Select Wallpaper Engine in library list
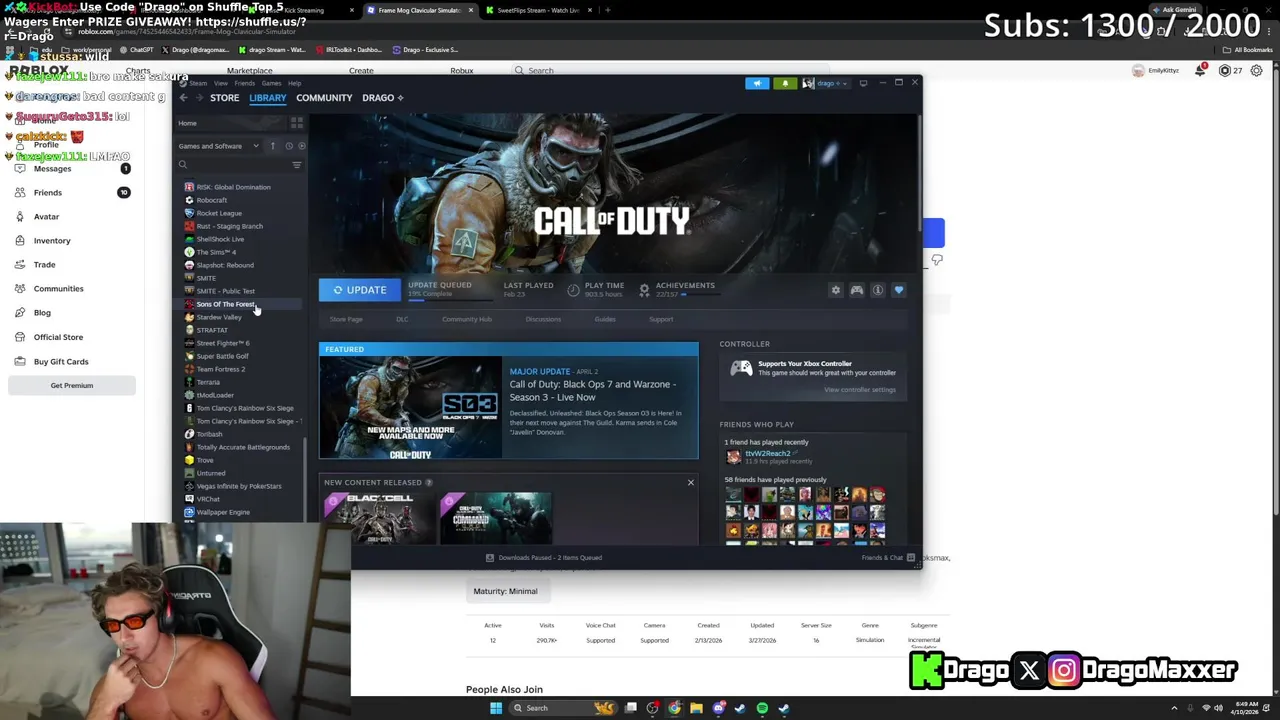This screenshot has width=1280, height=720. 223,512
